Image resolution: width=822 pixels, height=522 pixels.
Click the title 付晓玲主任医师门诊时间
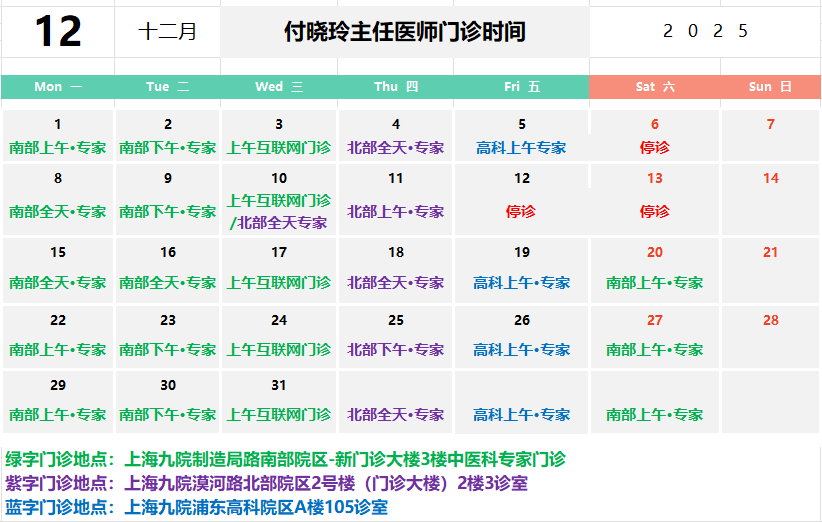point(404,32)
